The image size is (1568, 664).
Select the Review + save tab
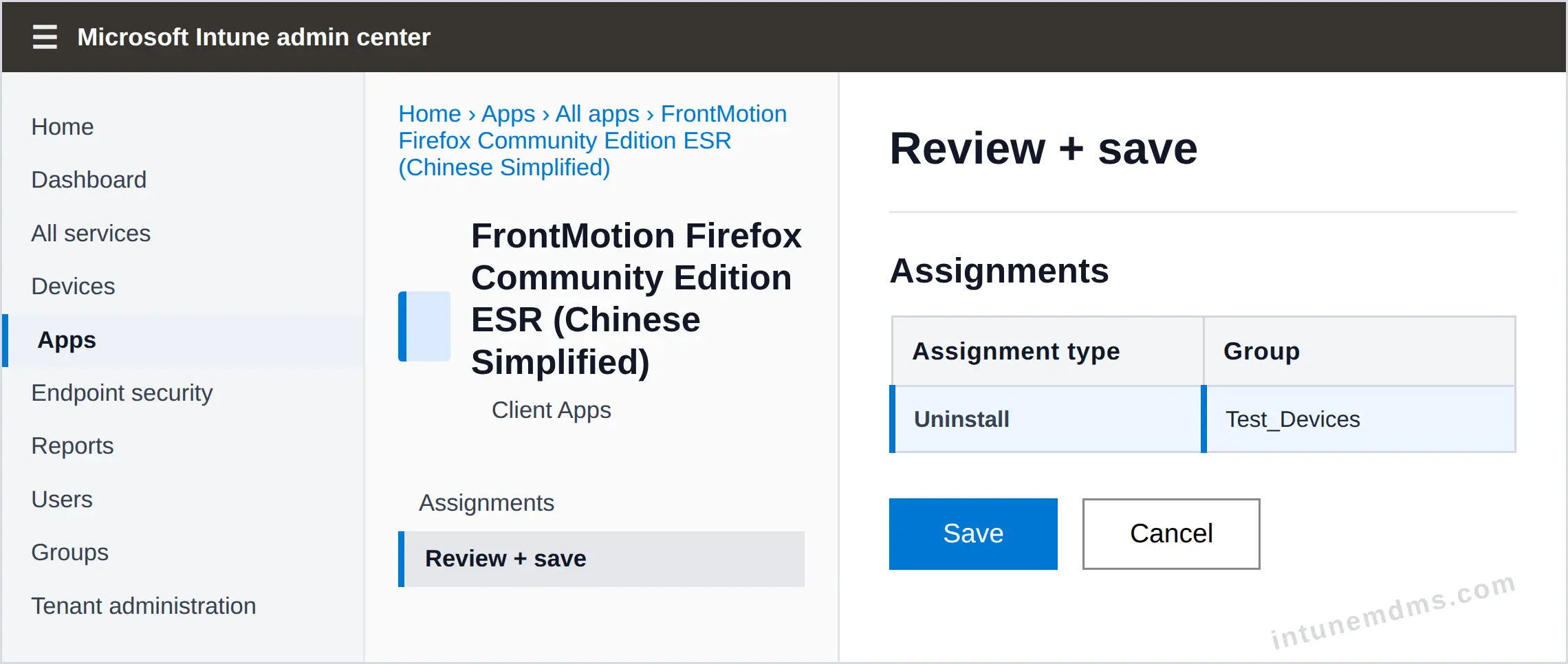(602, 559)
